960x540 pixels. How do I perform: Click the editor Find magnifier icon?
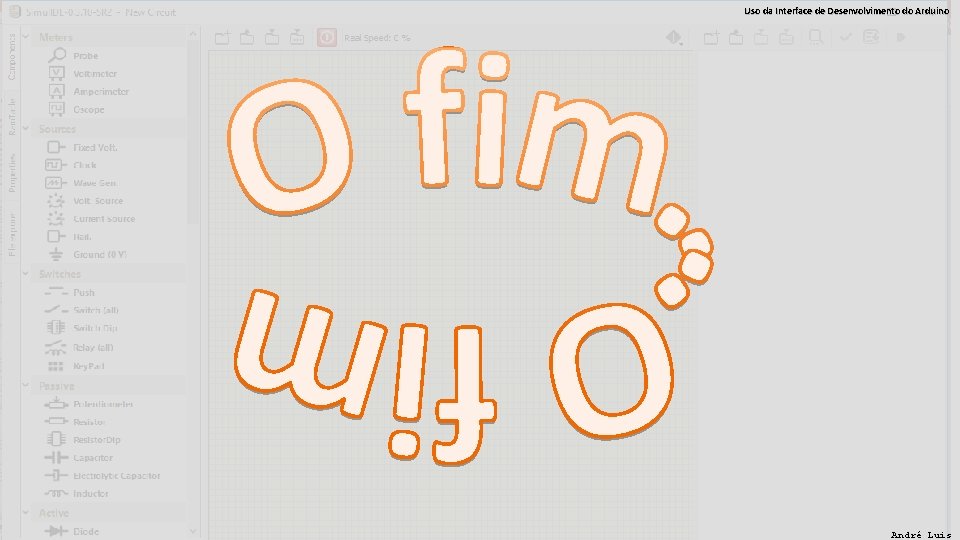pyautogui.click(x=816, y=37)
